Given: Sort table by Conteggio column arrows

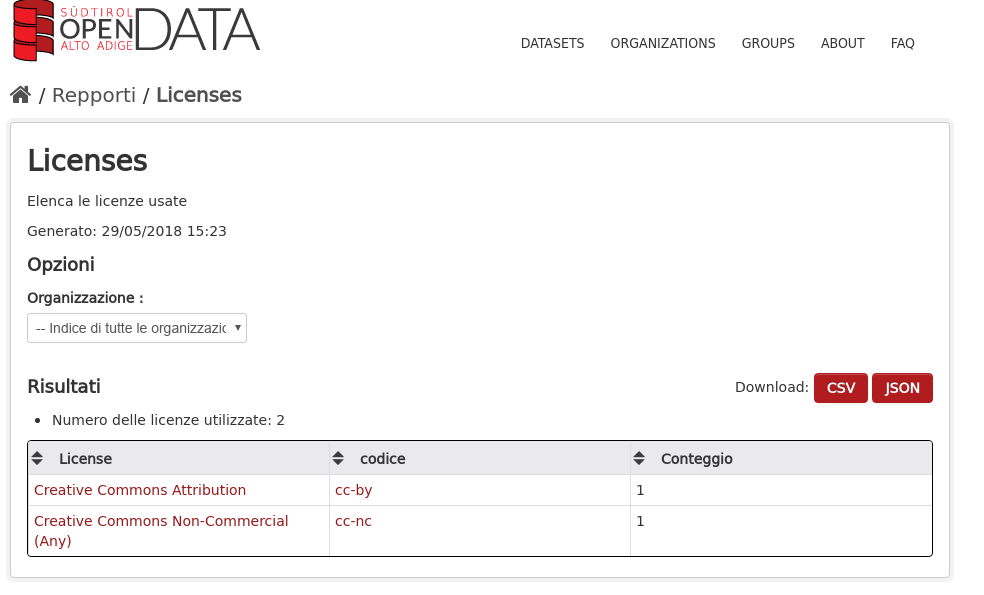Looking at the screenshot, I should point(639,458).
